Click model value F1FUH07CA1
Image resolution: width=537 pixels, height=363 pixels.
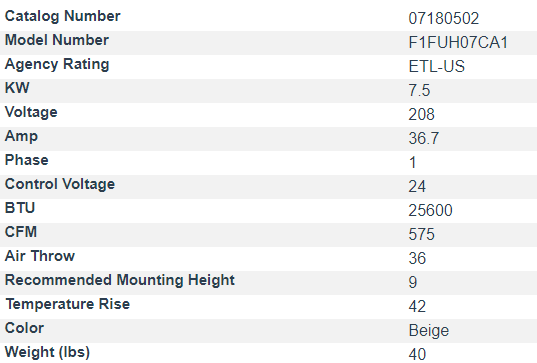tap(458, 42)
